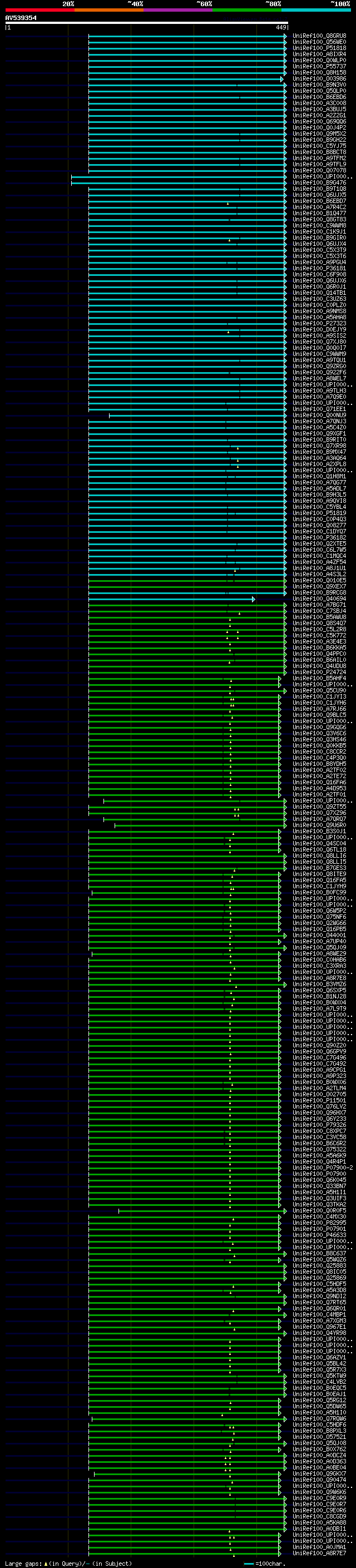
Task: Select label UniRef100_Q6QR01
Action: 319,1309
